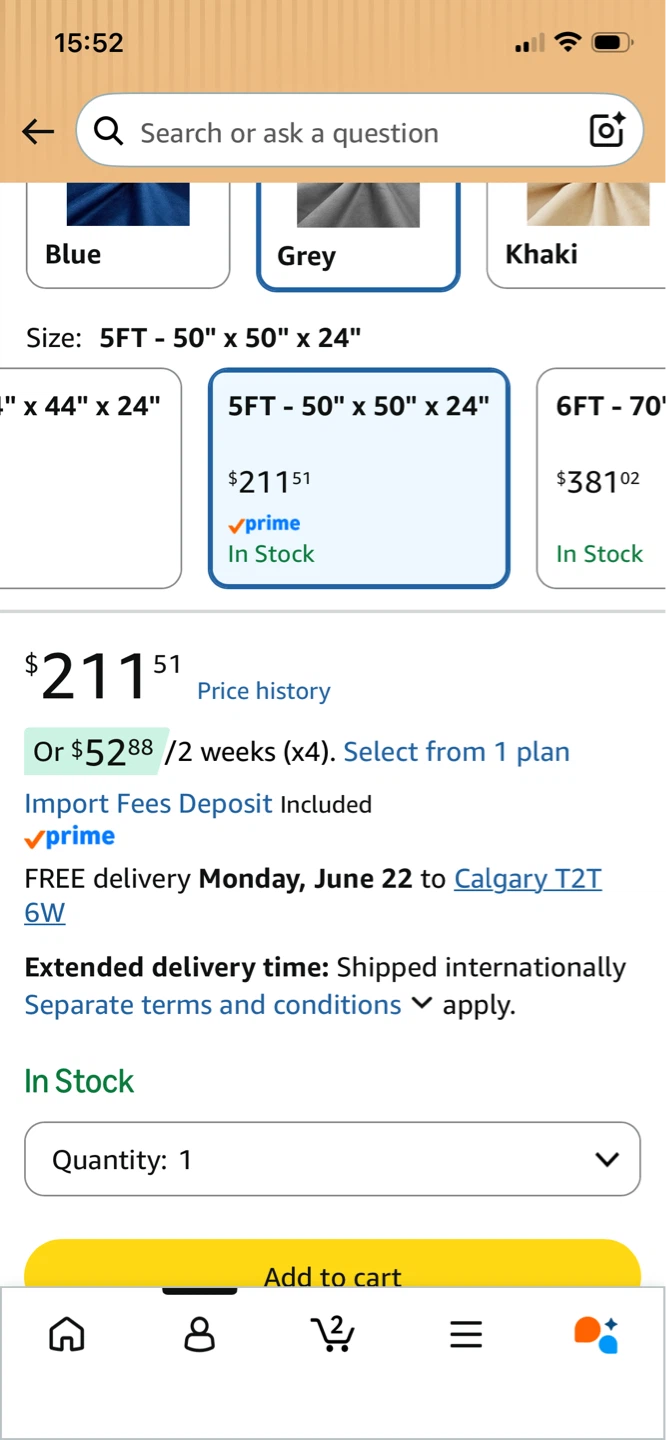Open Price history link
666x1440 pixels.
[x=263, y=691]
